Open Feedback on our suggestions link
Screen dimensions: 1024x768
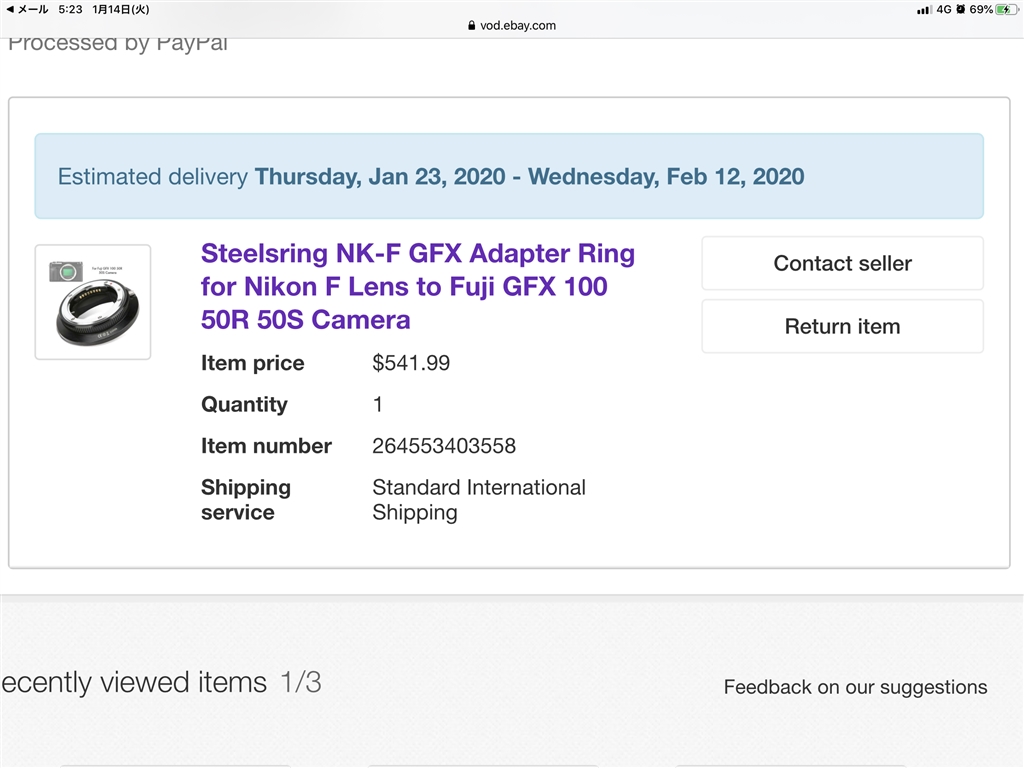[x=855, y=687]
